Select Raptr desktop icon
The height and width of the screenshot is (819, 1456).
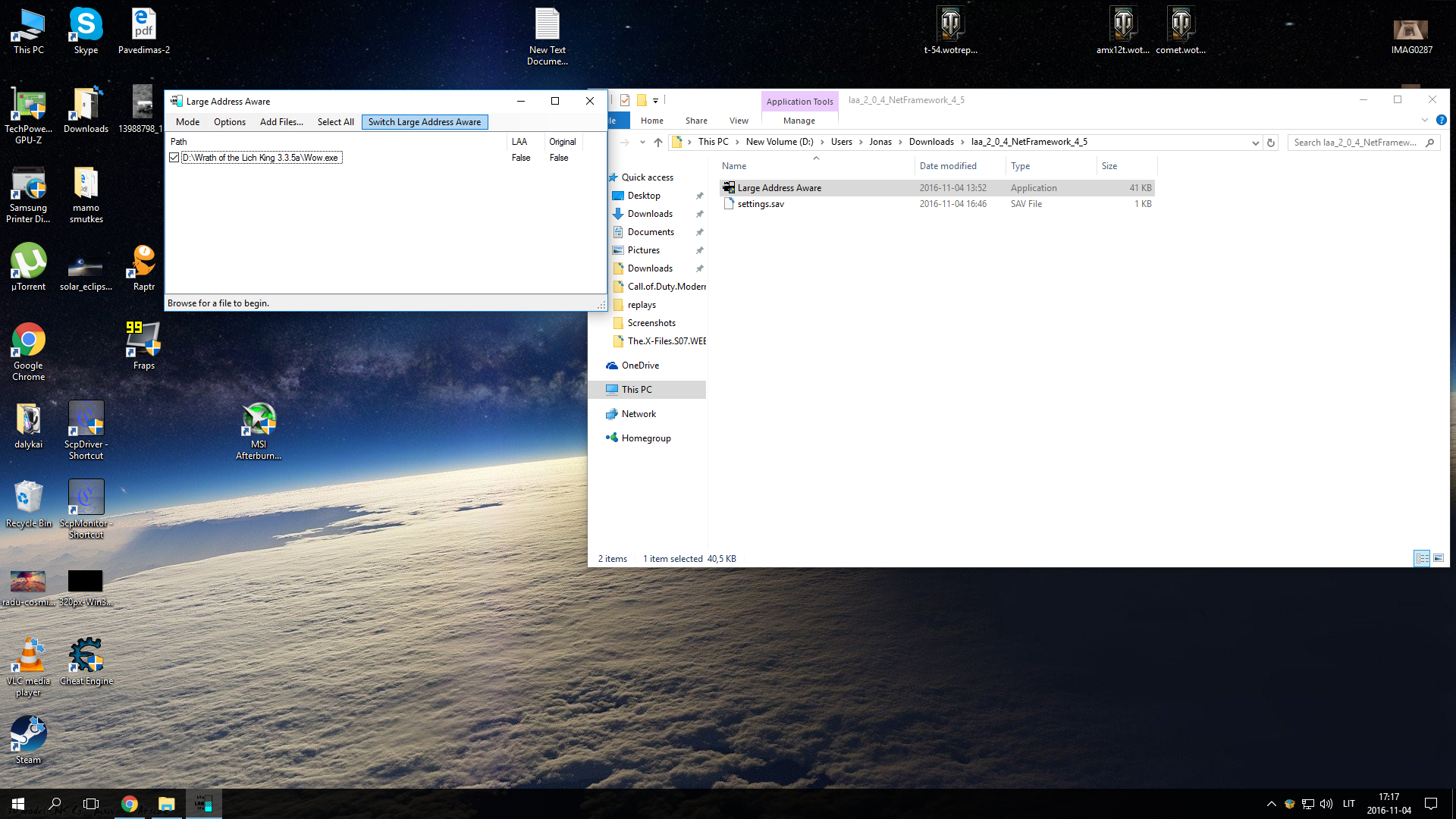[143, 267]
